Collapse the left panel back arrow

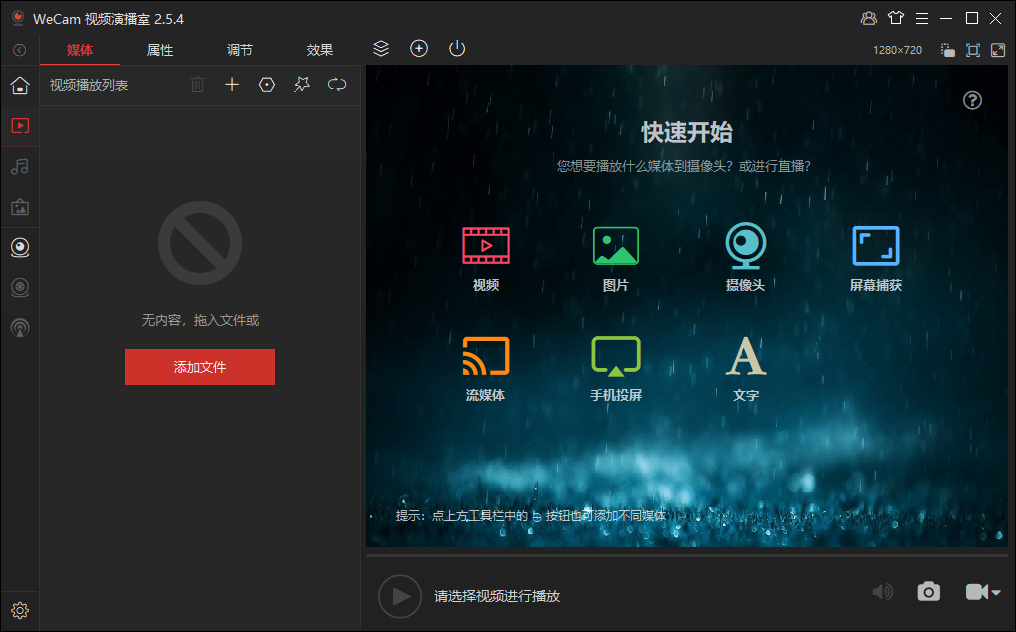click(19, 50)
